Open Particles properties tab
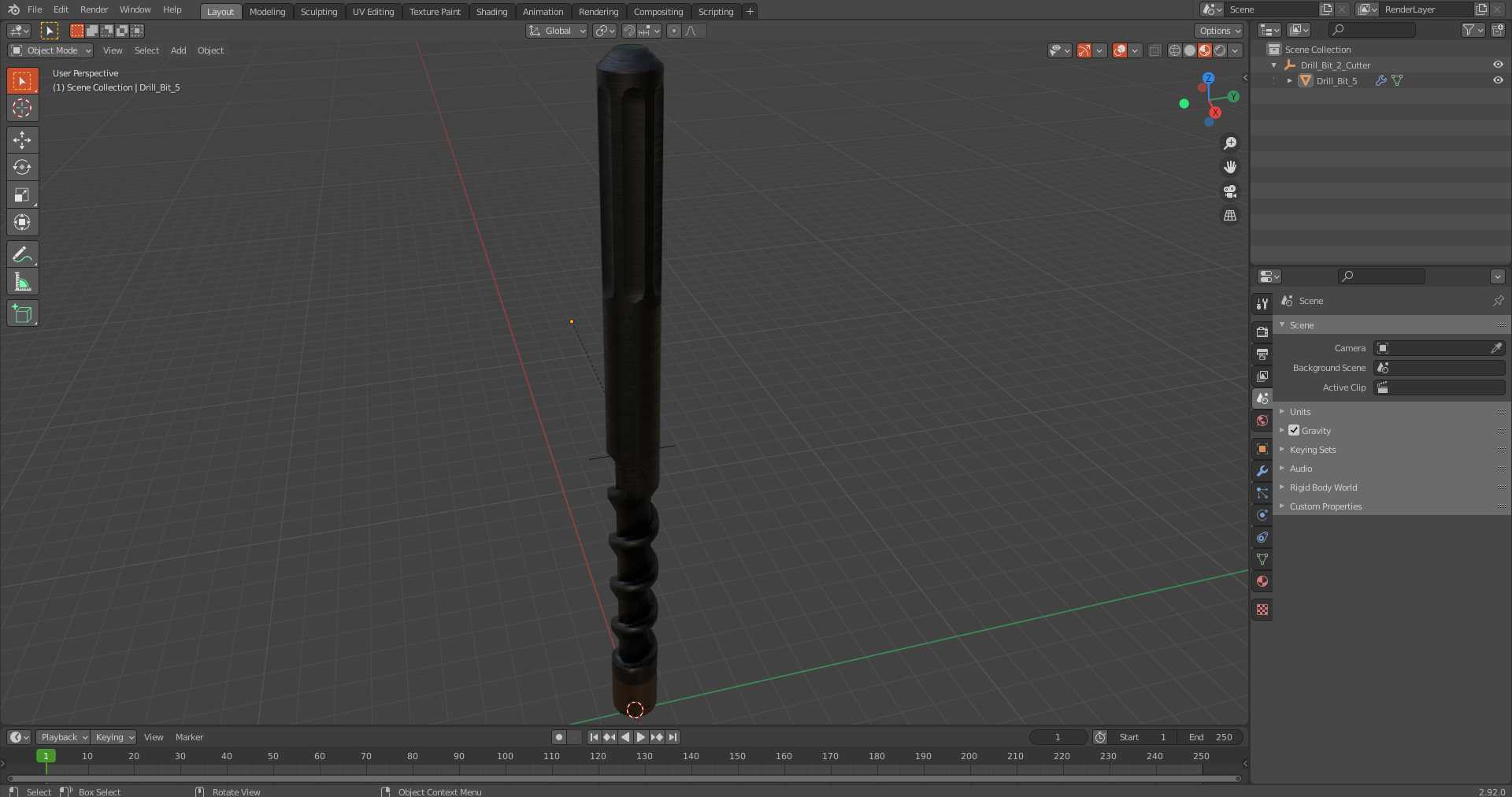Screen dimensions: 1512x797 (1262, 493)
